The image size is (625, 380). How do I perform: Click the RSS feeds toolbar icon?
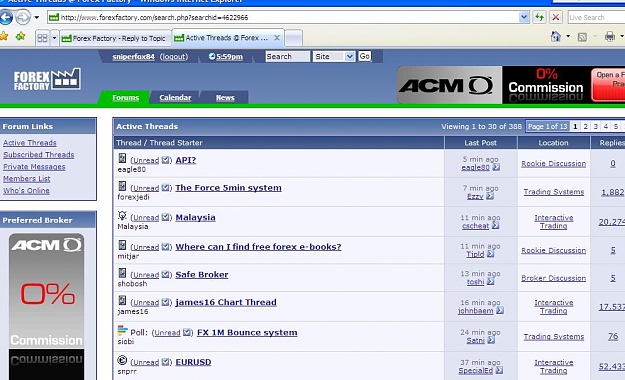582,37
